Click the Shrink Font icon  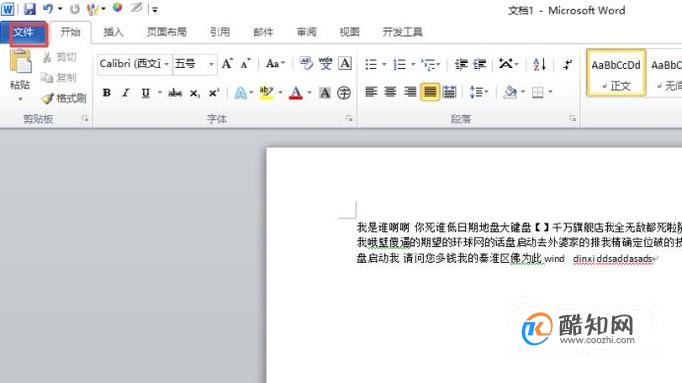point(245,64)
